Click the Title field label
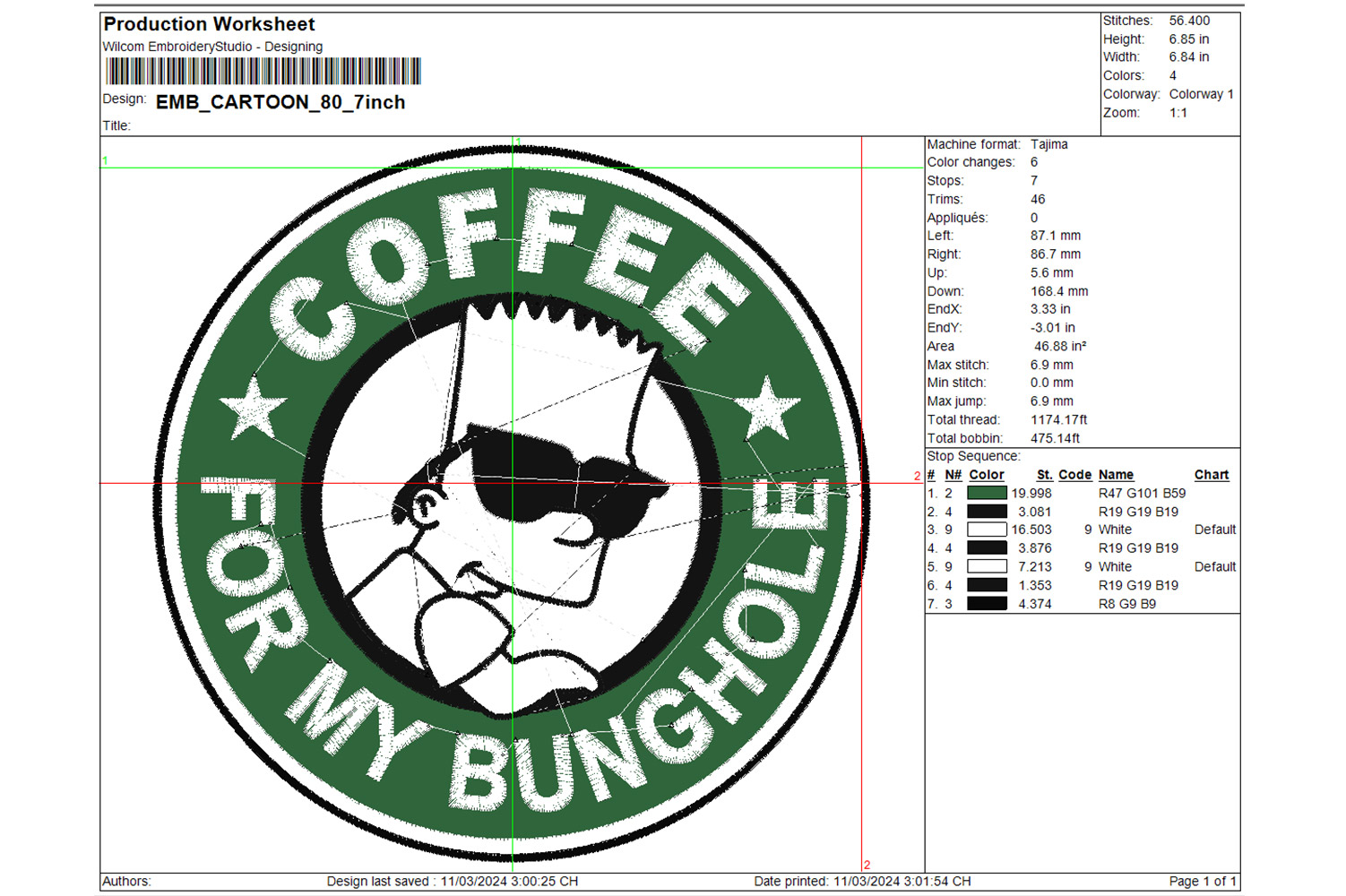The height and width of the screenshot is (896, 1346). pyautogui.click(x=116, y=125)
